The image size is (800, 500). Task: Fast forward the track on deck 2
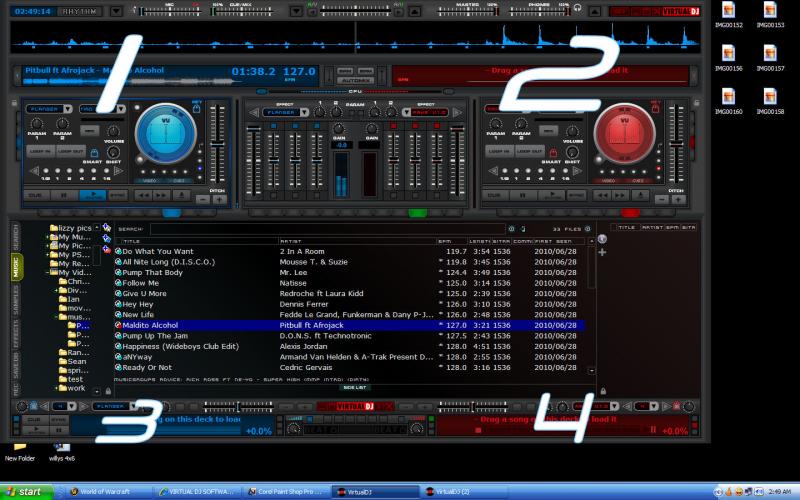[x=620, y=195]
